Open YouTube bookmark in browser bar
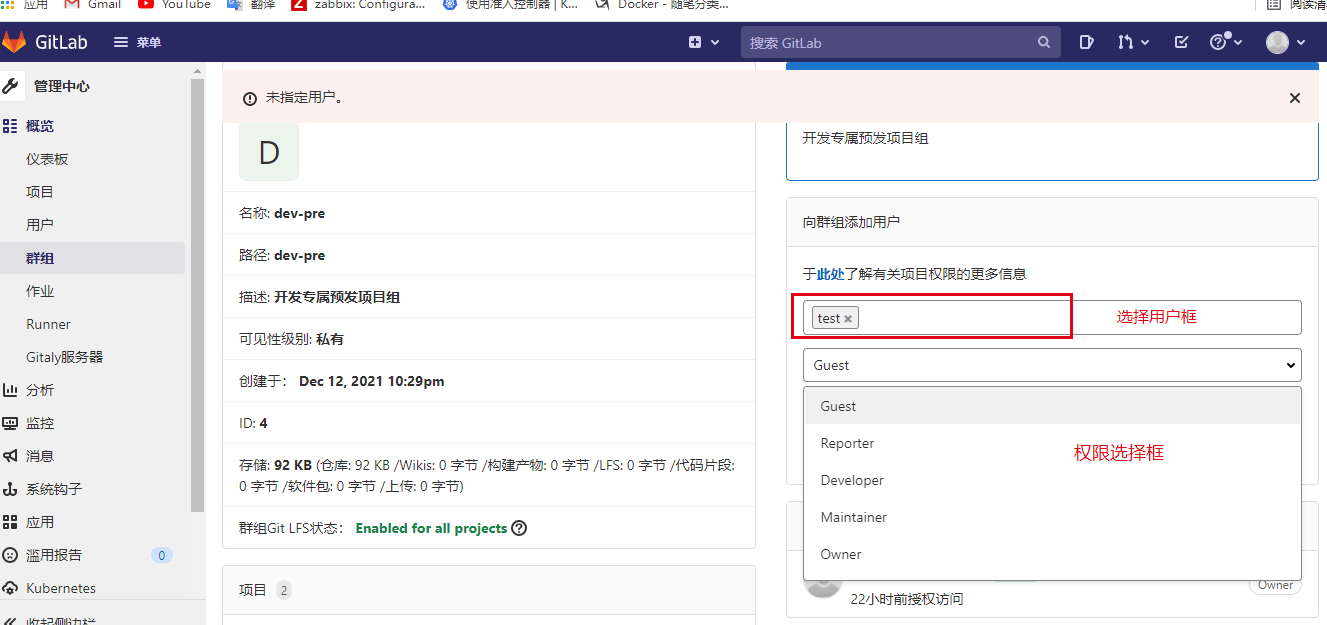 click(174, 5)
